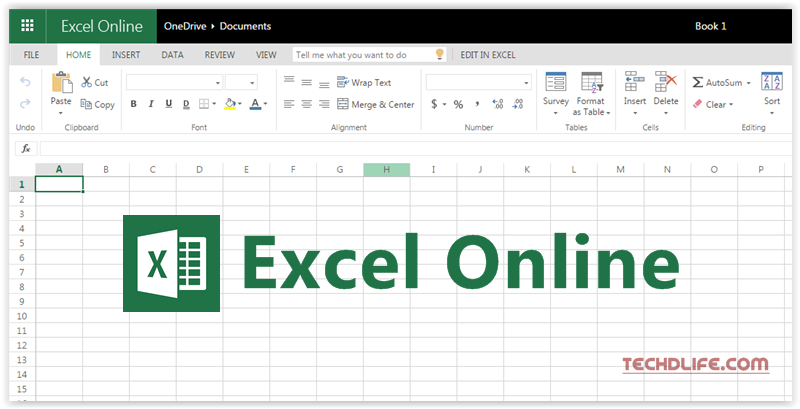Open the Survey tool

point(556,93)
